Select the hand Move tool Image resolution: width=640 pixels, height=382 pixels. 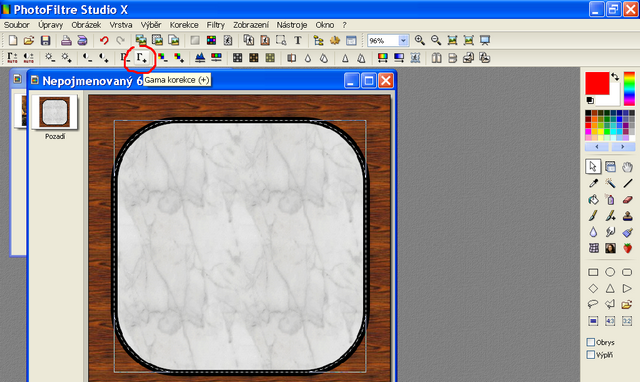click(x=627, y=167)
